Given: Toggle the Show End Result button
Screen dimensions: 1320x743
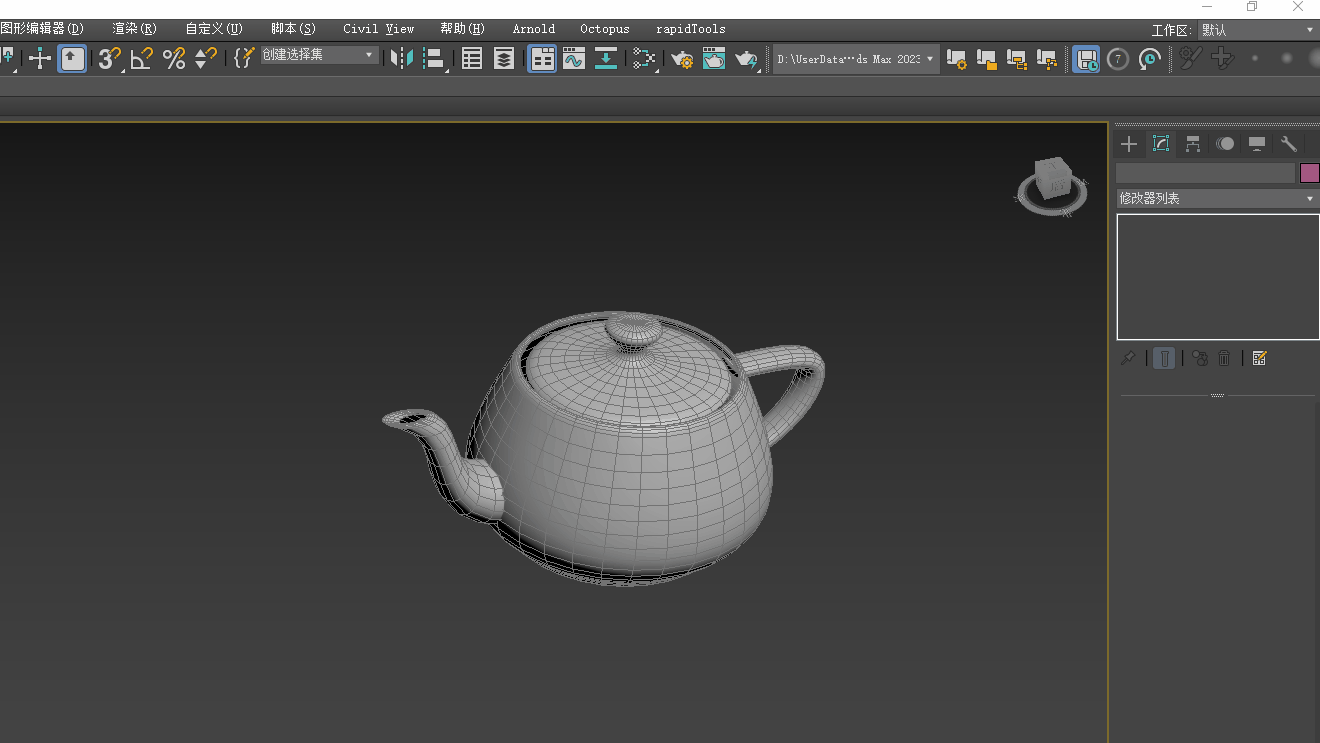Looking at the screenshot, I should tap(1164, 358).
